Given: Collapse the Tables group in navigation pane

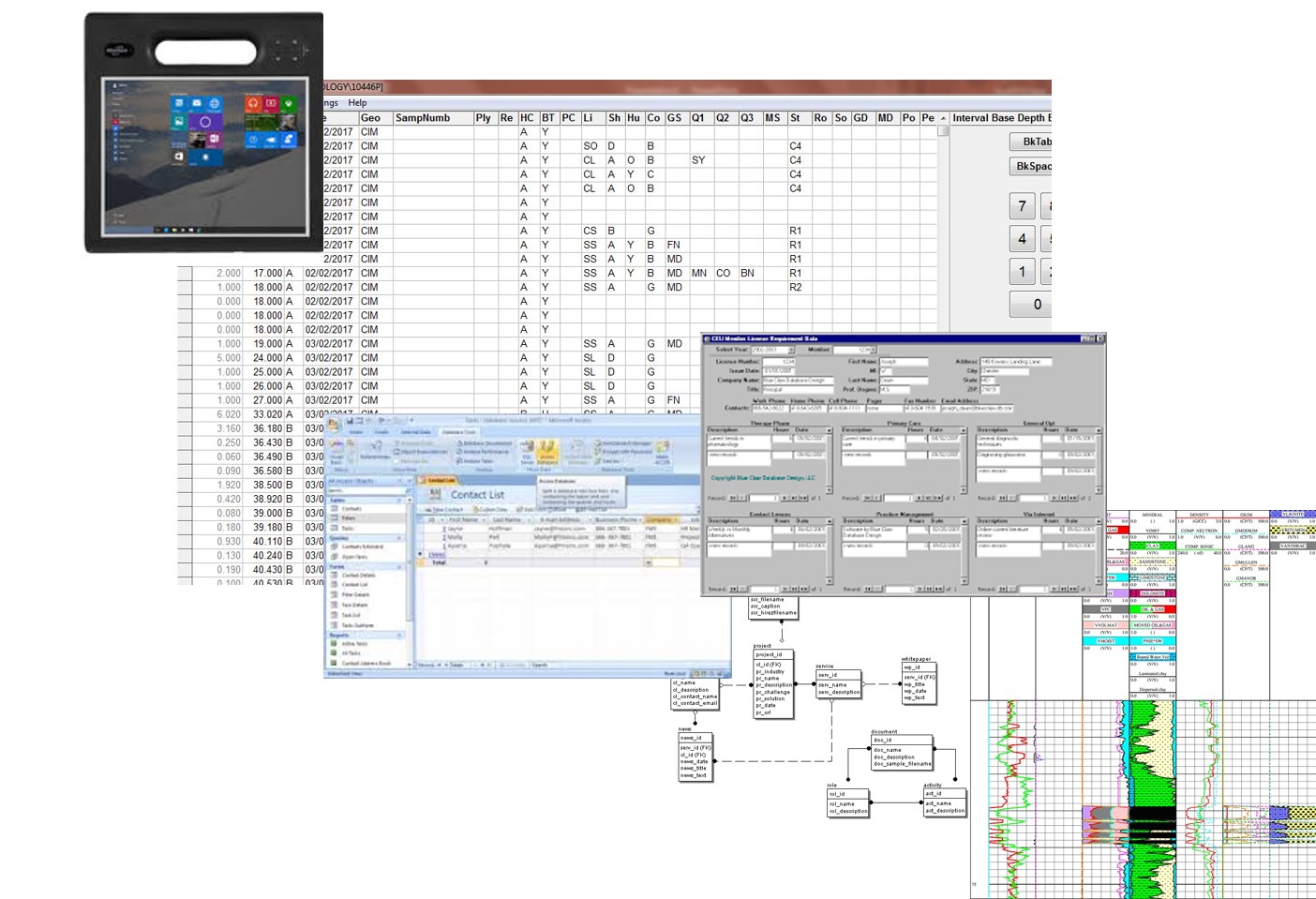Looking at the screenshot, I should tap(399, 501).
